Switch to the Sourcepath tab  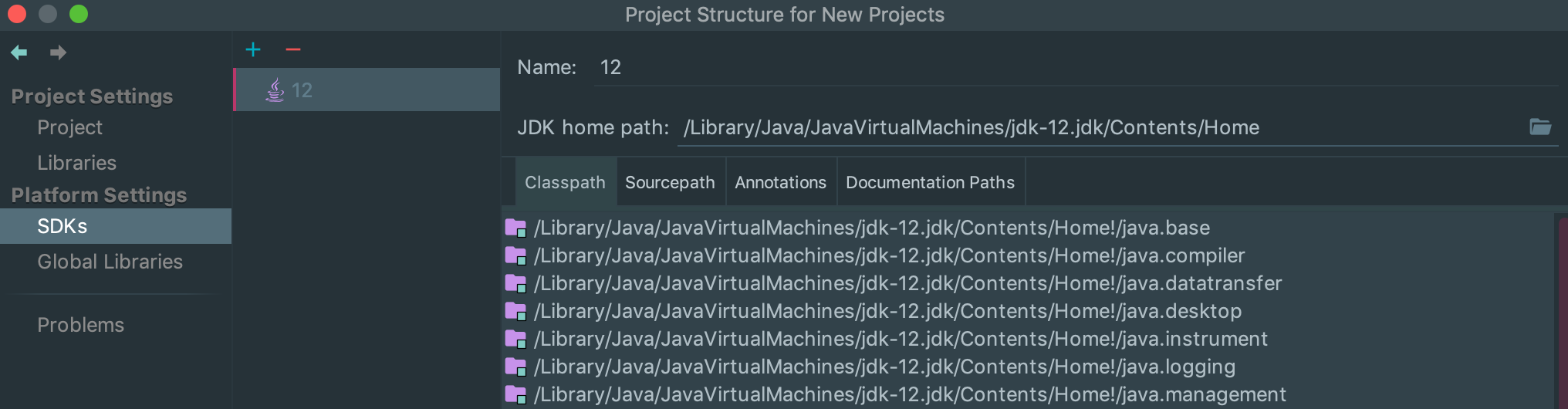point(670,182)
